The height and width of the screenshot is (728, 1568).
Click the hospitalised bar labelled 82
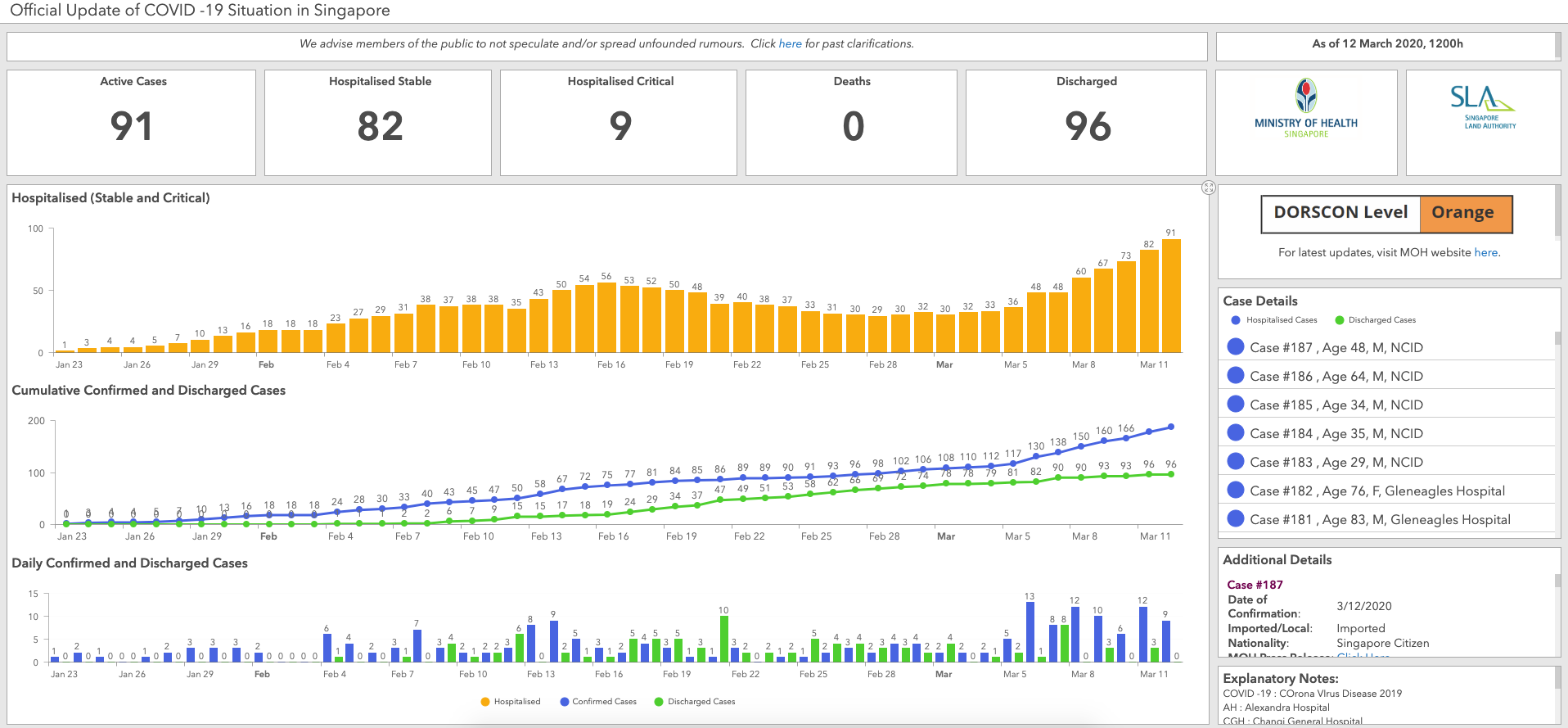1149,301
